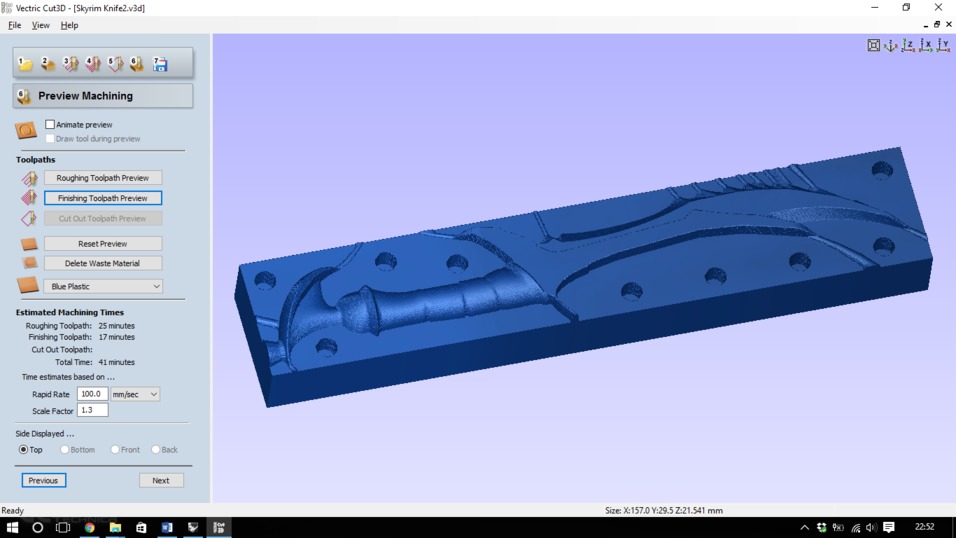This screenshot has height=538, width=956.
Task: Click the delete waste material icon
Action: pyautogui.click(x=29, y=263)
